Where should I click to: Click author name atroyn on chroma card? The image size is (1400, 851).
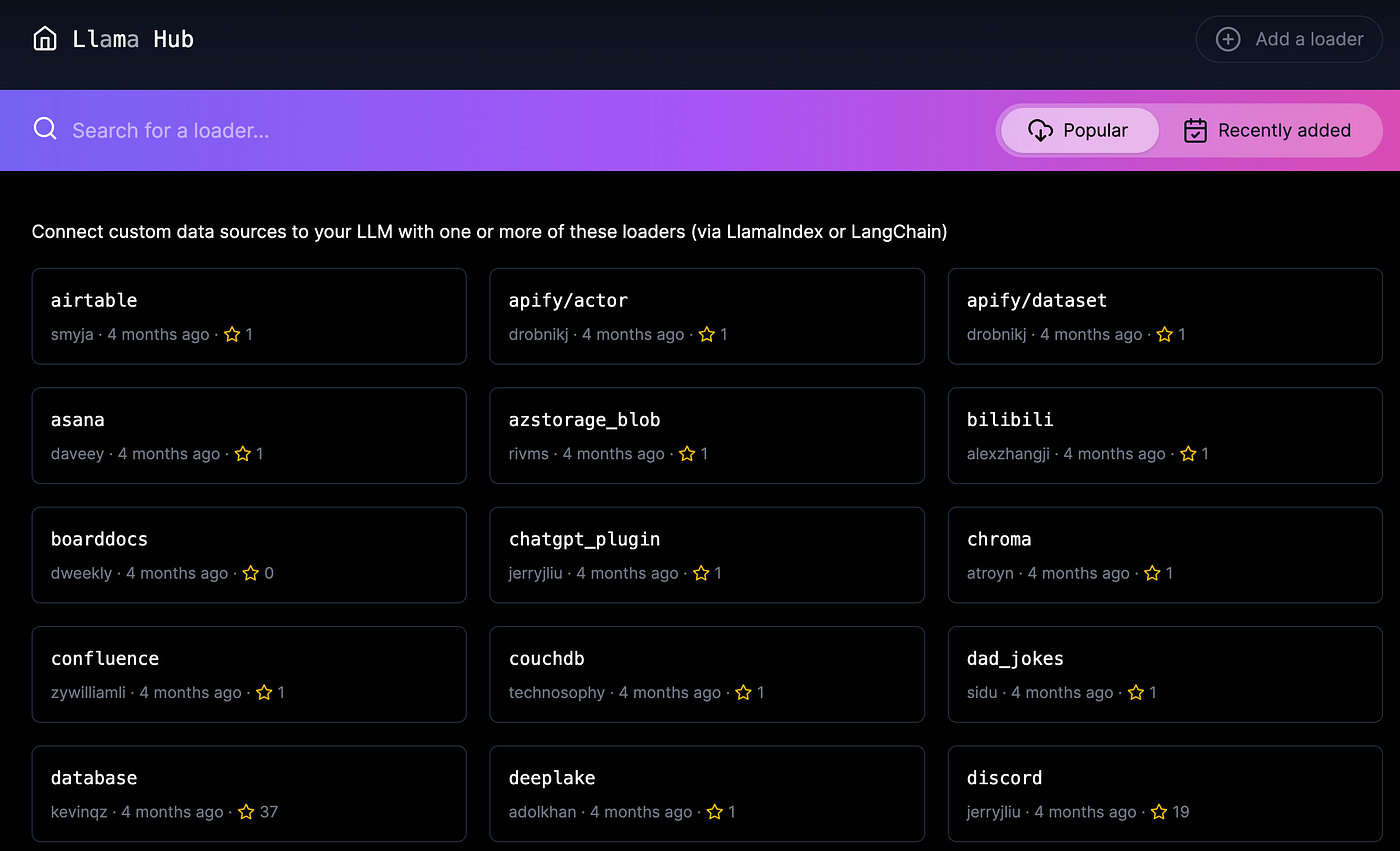(x=990, y=573)
